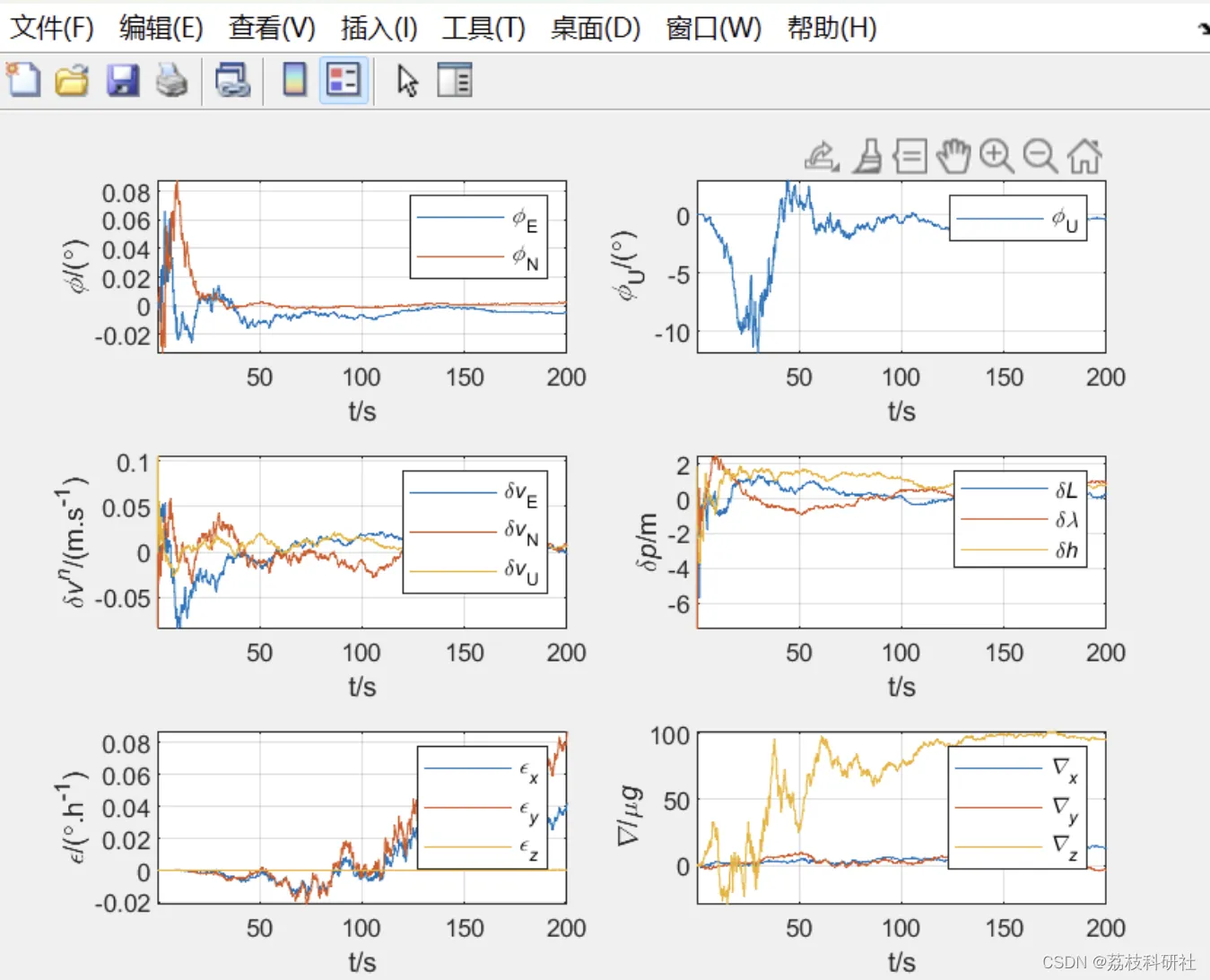Click the Link Plot toolbar icon
Image resolution: width=1210 pixels, height=980 pixels.
coord(233,80)
